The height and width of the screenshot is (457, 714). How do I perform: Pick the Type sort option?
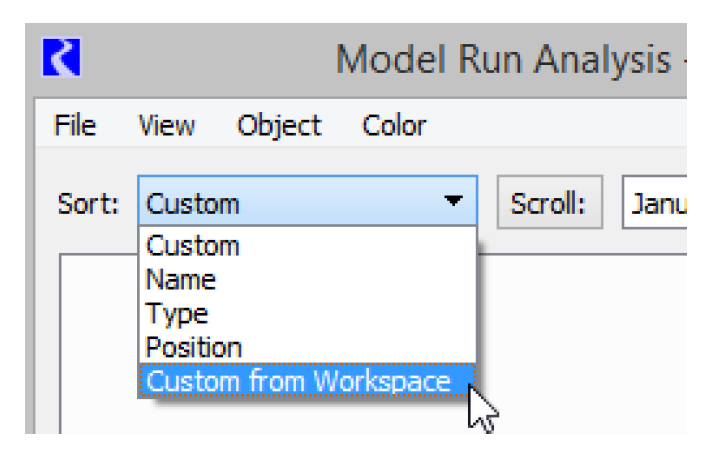tap(177, 314)
